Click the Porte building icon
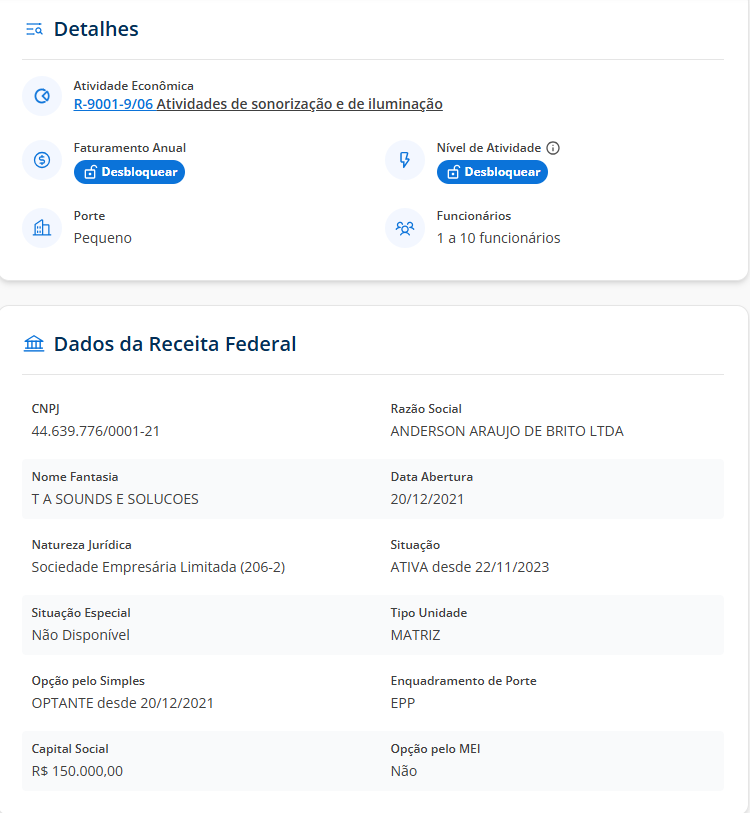 point(42,228)
